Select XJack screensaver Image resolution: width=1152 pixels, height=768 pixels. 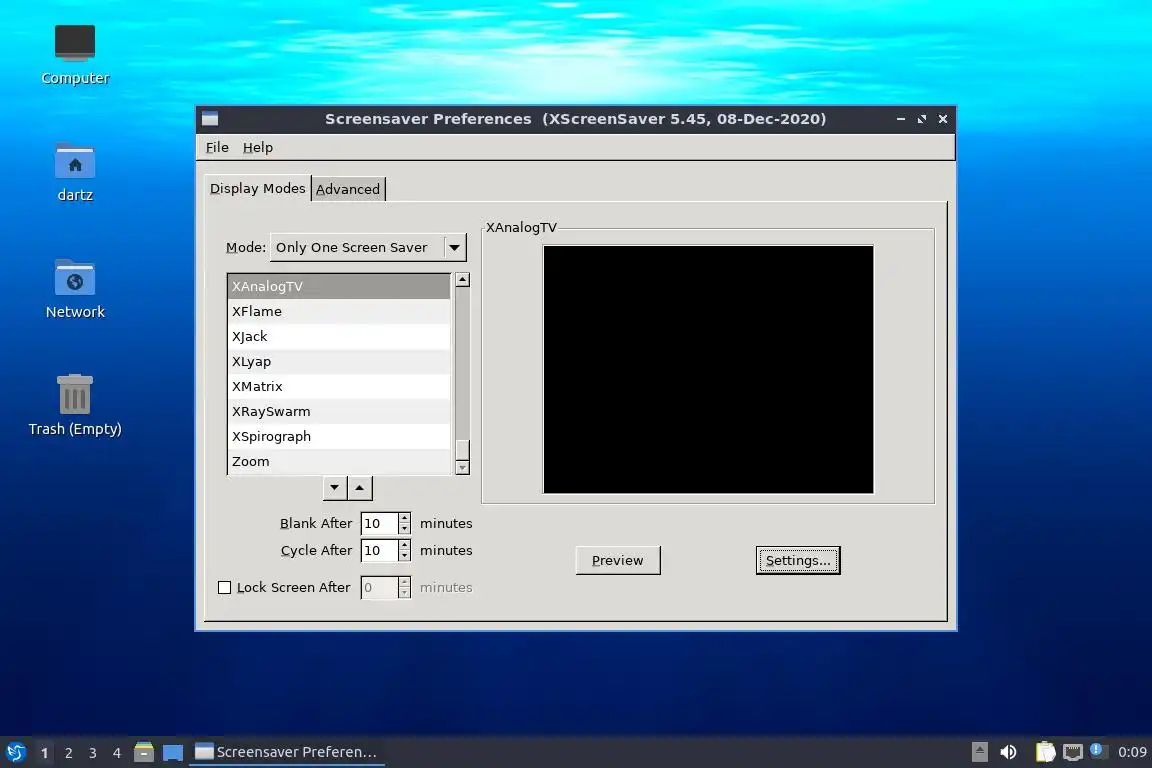pyautogui.click(x=339, y=337)
